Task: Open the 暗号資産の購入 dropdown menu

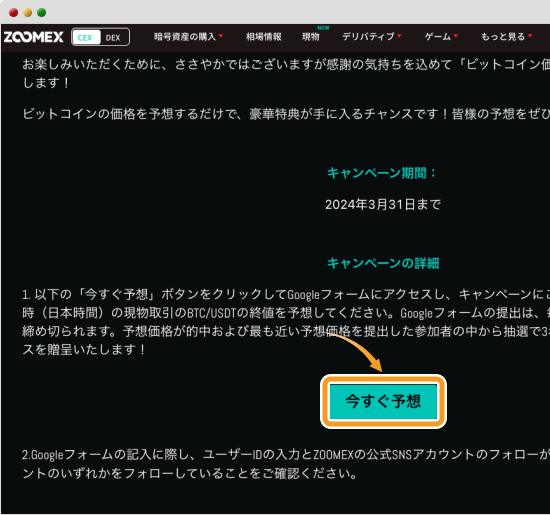Action: pos(188,36)
